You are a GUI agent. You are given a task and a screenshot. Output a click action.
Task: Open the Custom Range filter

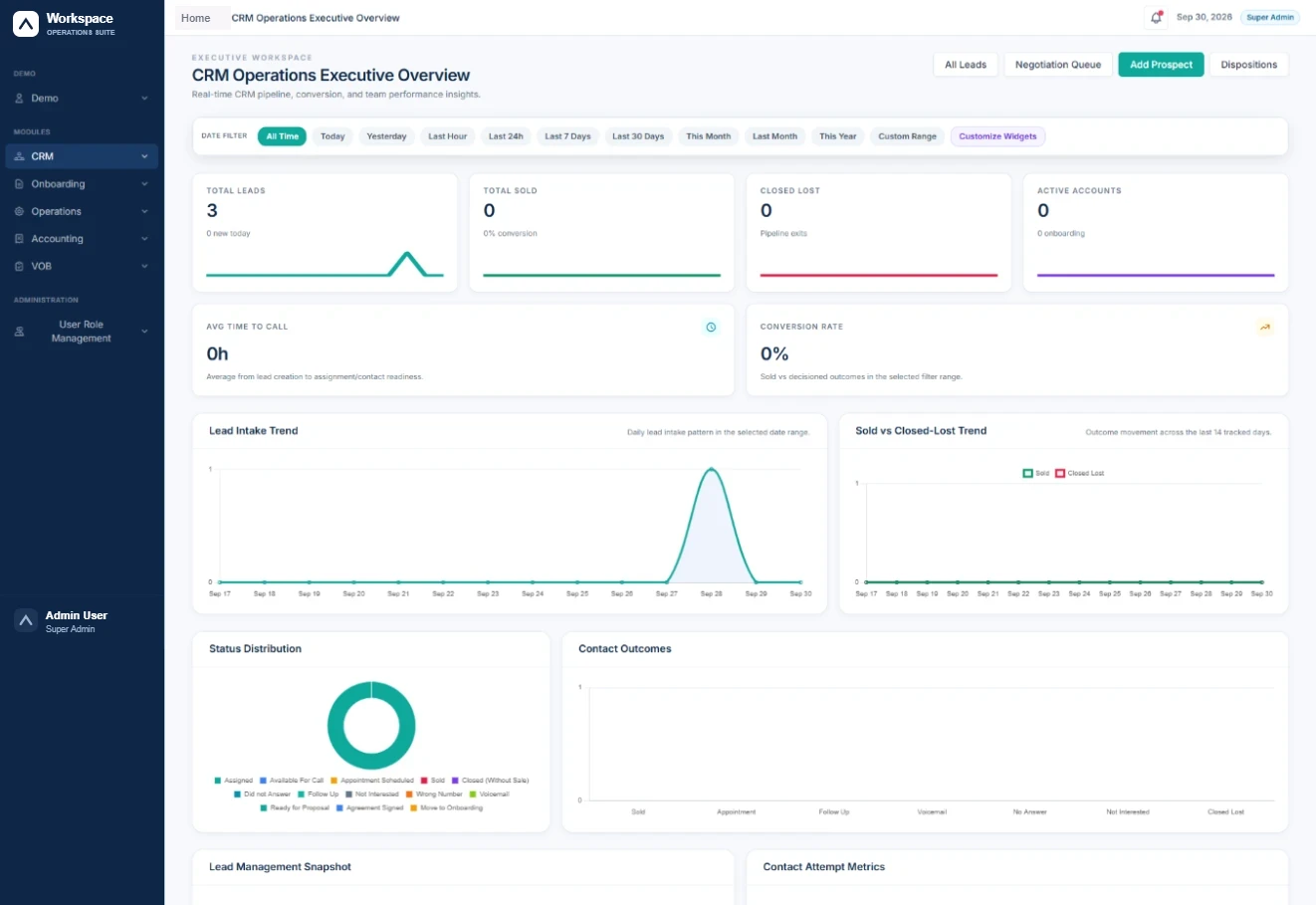click(x=907, y=136)
